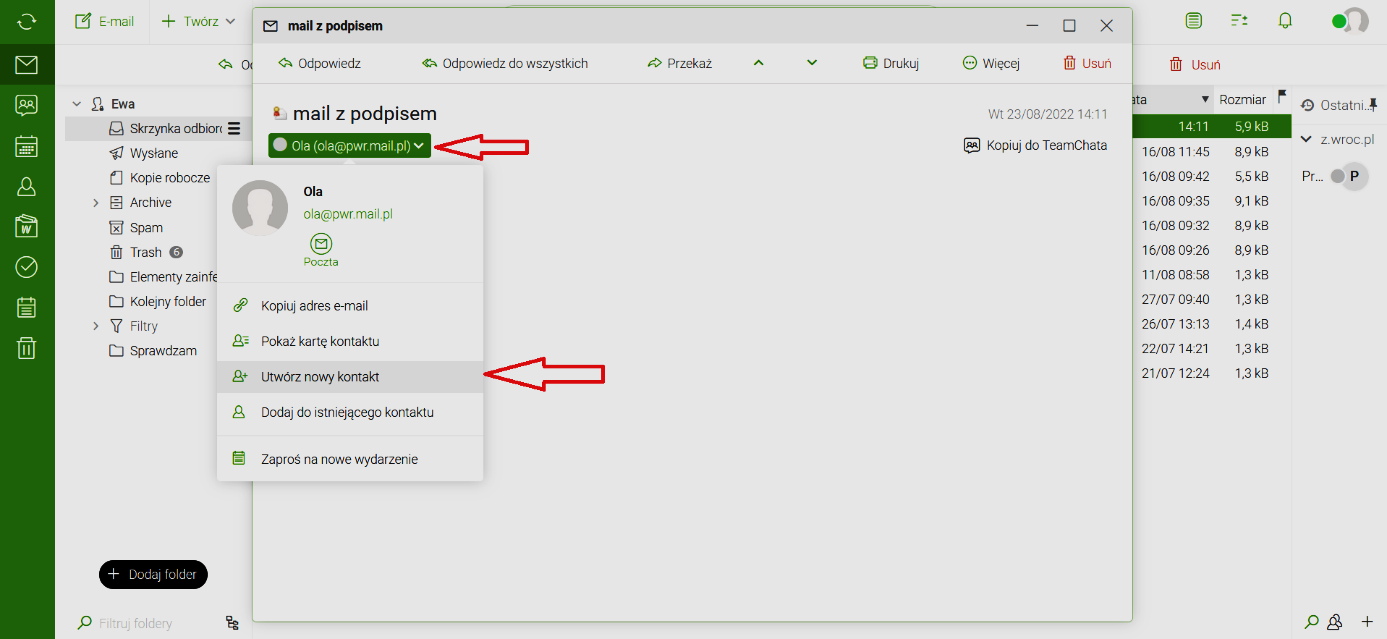Click the Drukuj print button
Image resolution: width=1387 pixels, height=639 pixels.
coord(890,63)
